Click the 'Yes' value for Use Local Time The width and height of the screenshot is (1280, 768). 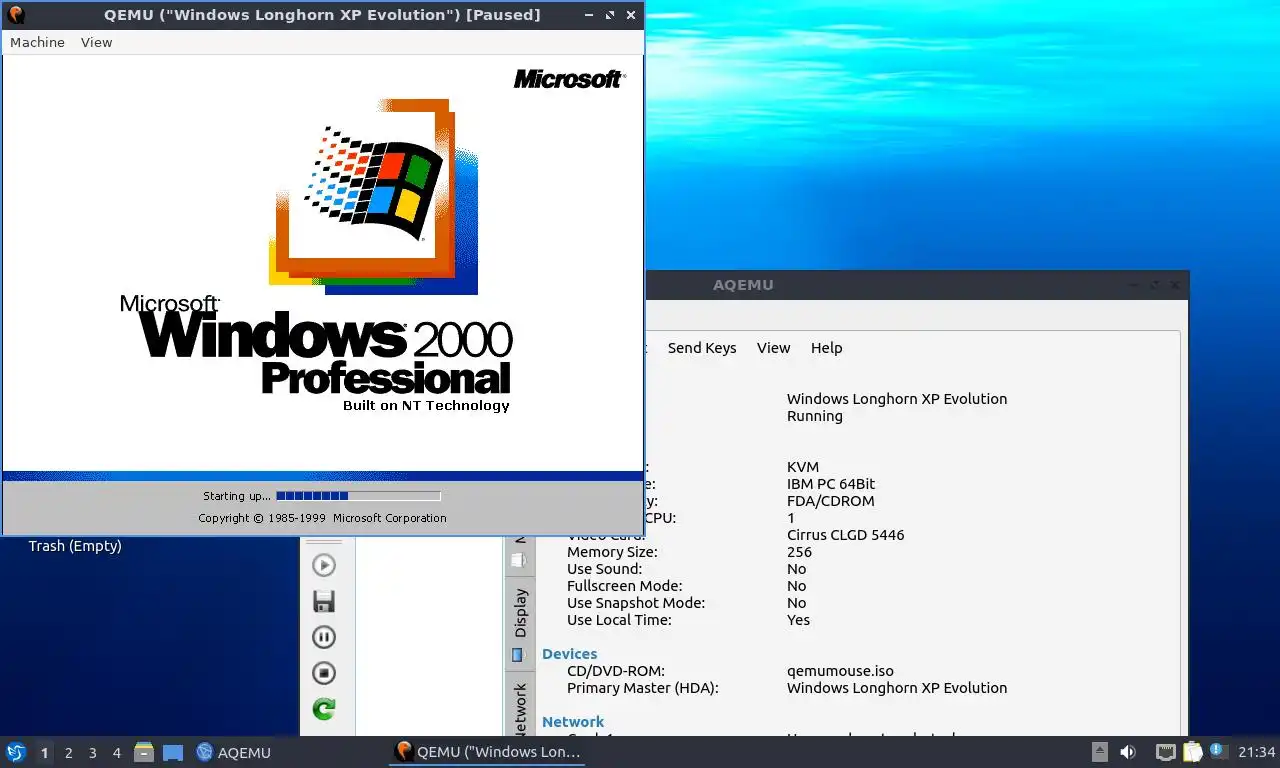click(798, 620)
